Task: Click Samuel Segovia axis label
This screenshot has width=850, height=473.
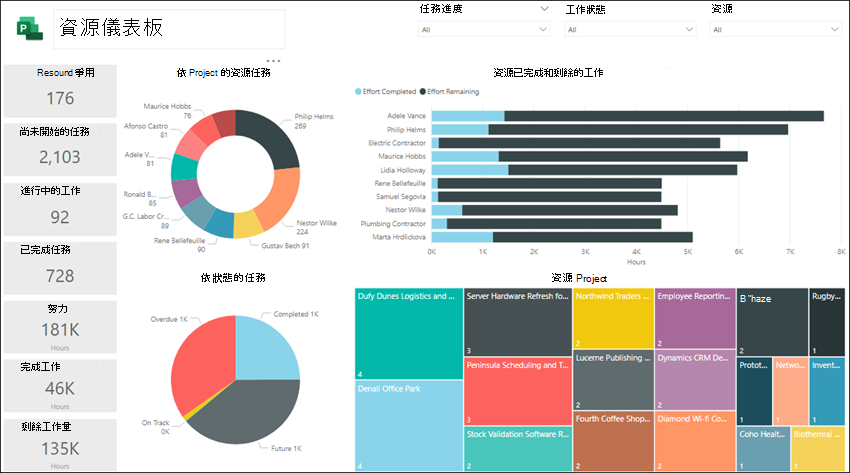Action: pyautogui.click(x=401, y=197)
